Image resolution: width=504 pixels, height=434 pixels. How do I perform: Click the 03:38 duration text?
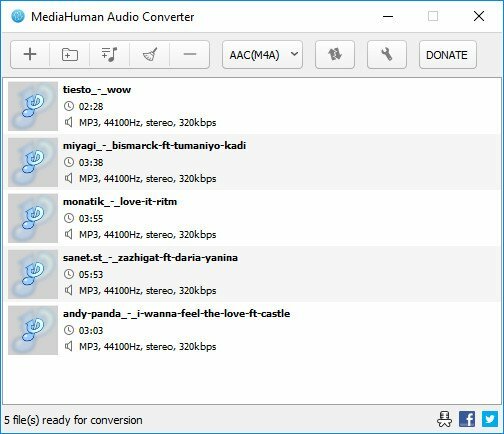pyautogui.click(x=91, y=163)
